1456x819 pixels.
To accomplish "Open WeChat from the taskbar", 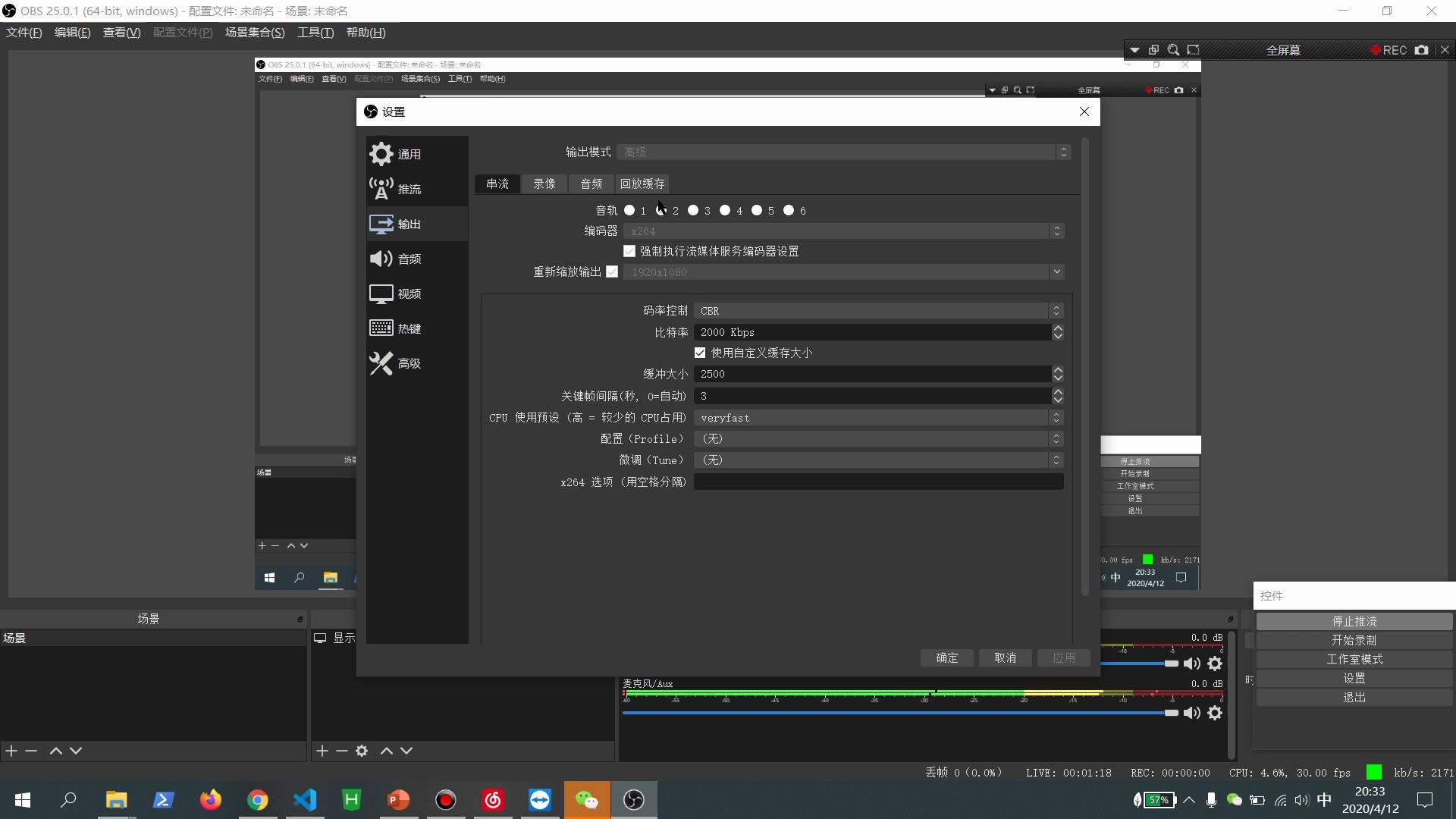I will 587,800.
